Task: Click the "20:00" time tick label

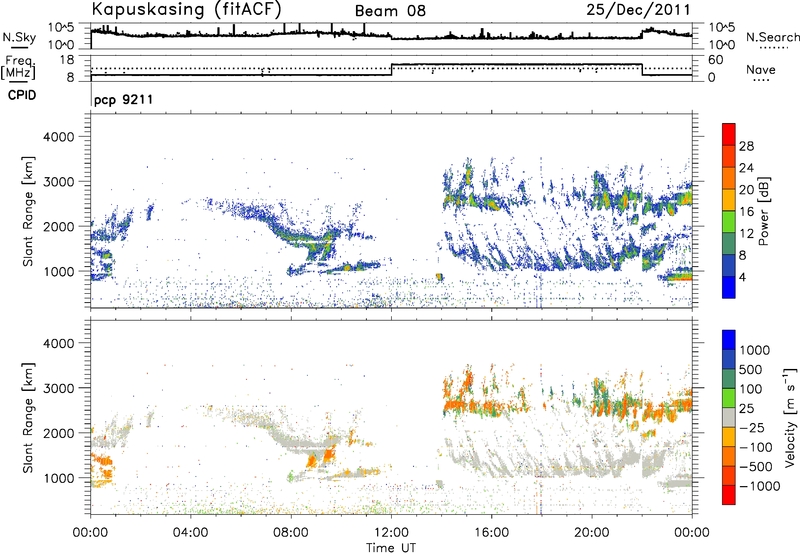Action: pos(592,533)
